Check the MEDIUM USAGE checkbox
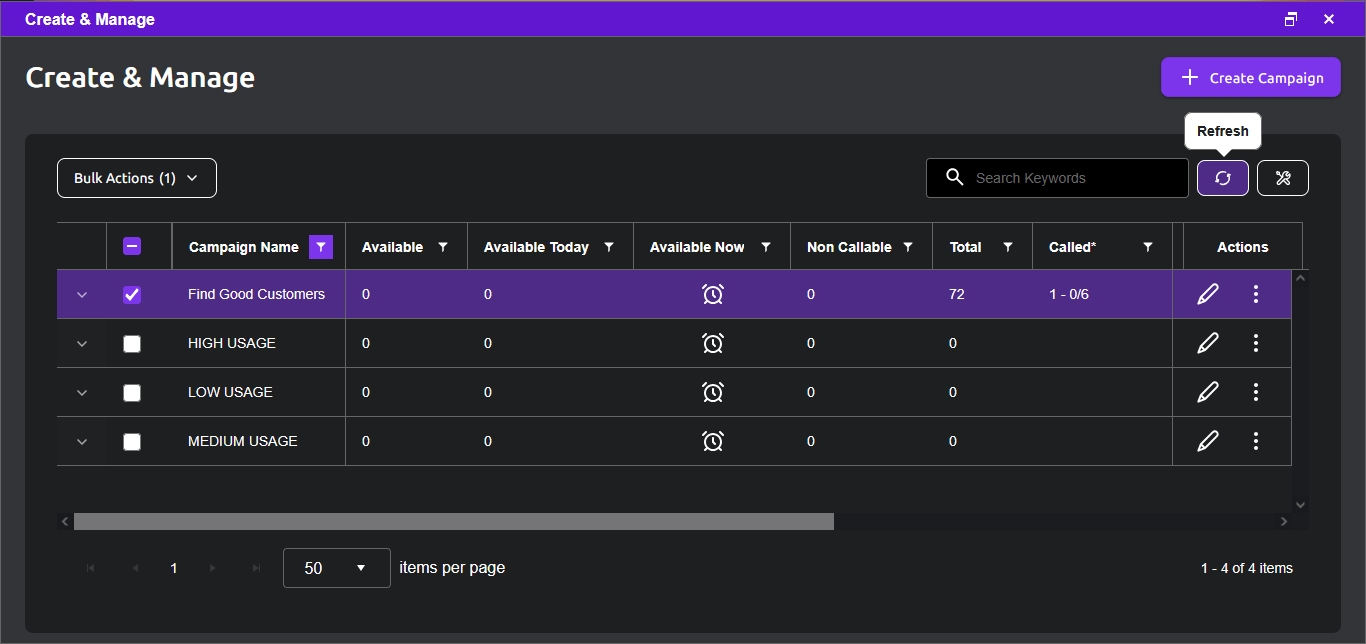The image size is (1366, 644). [x=132, y=442]
